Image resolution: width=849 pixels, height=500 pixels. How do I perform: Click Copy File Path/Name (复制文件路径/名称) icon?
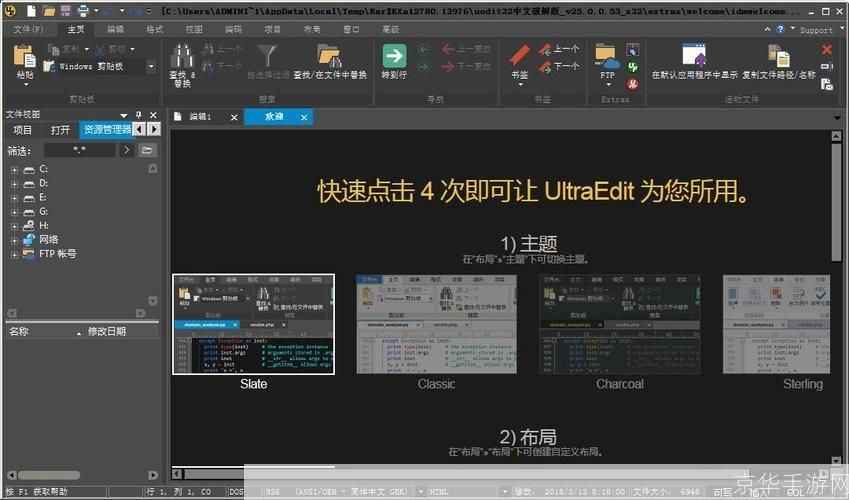(x=779, y=55)
